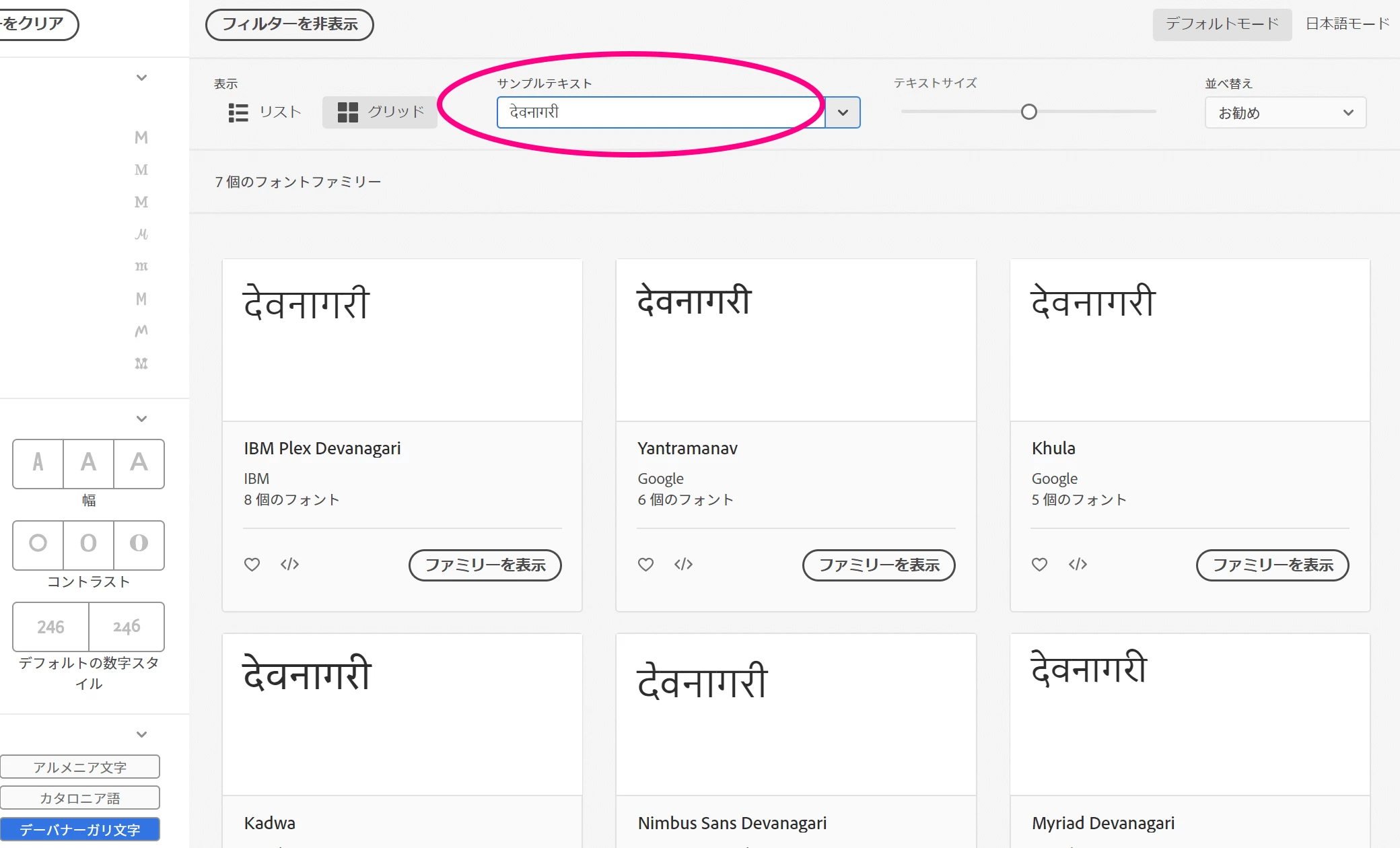Open the Yantramanav name link
The height and width of the screenshot is (848, 1400).
[x=687, y=448]
